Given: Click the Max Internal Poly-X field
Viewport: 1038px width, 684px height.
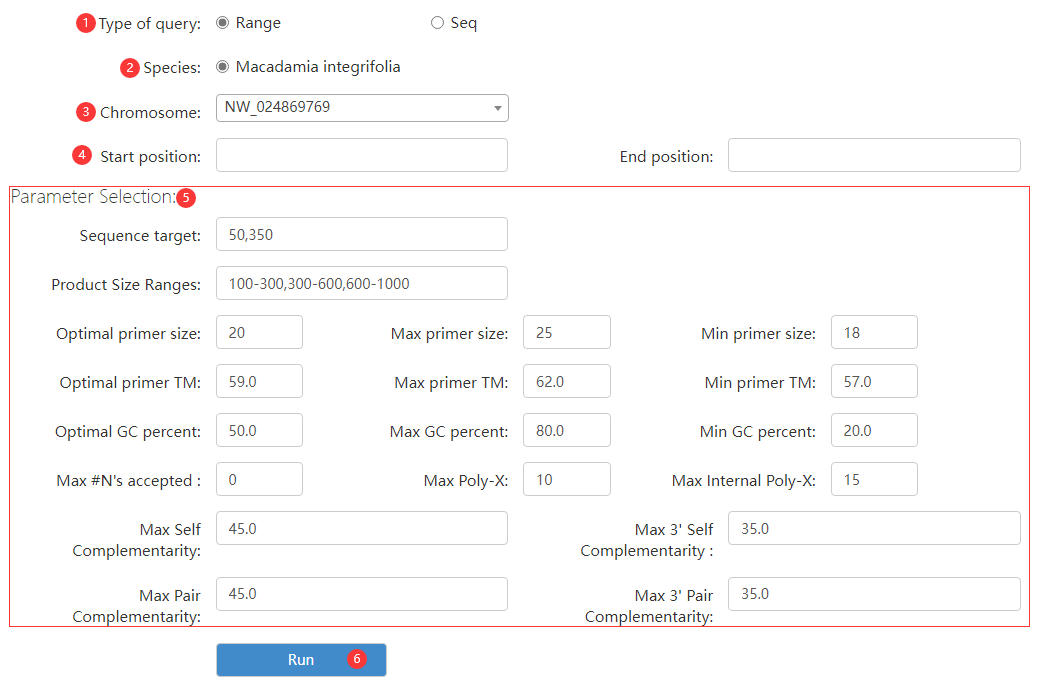Looking at the screenshot, I should pos(874,479).
